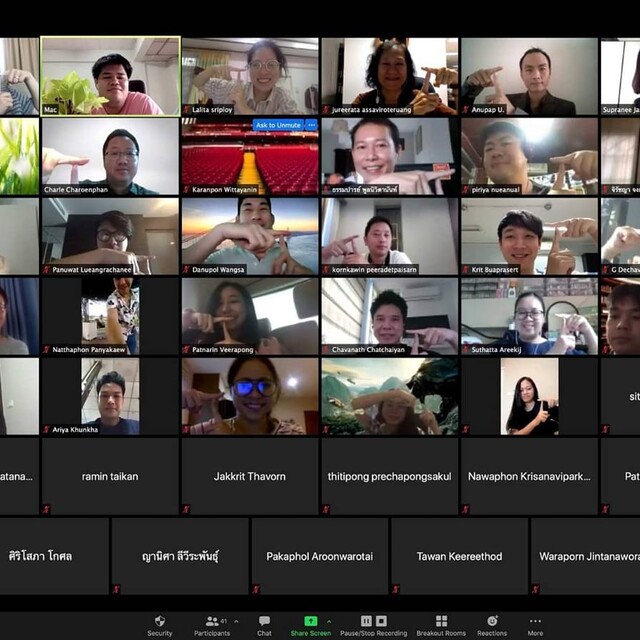
Task: Select Patnarin Veerapong's video tile
Action: click(250, 316)
